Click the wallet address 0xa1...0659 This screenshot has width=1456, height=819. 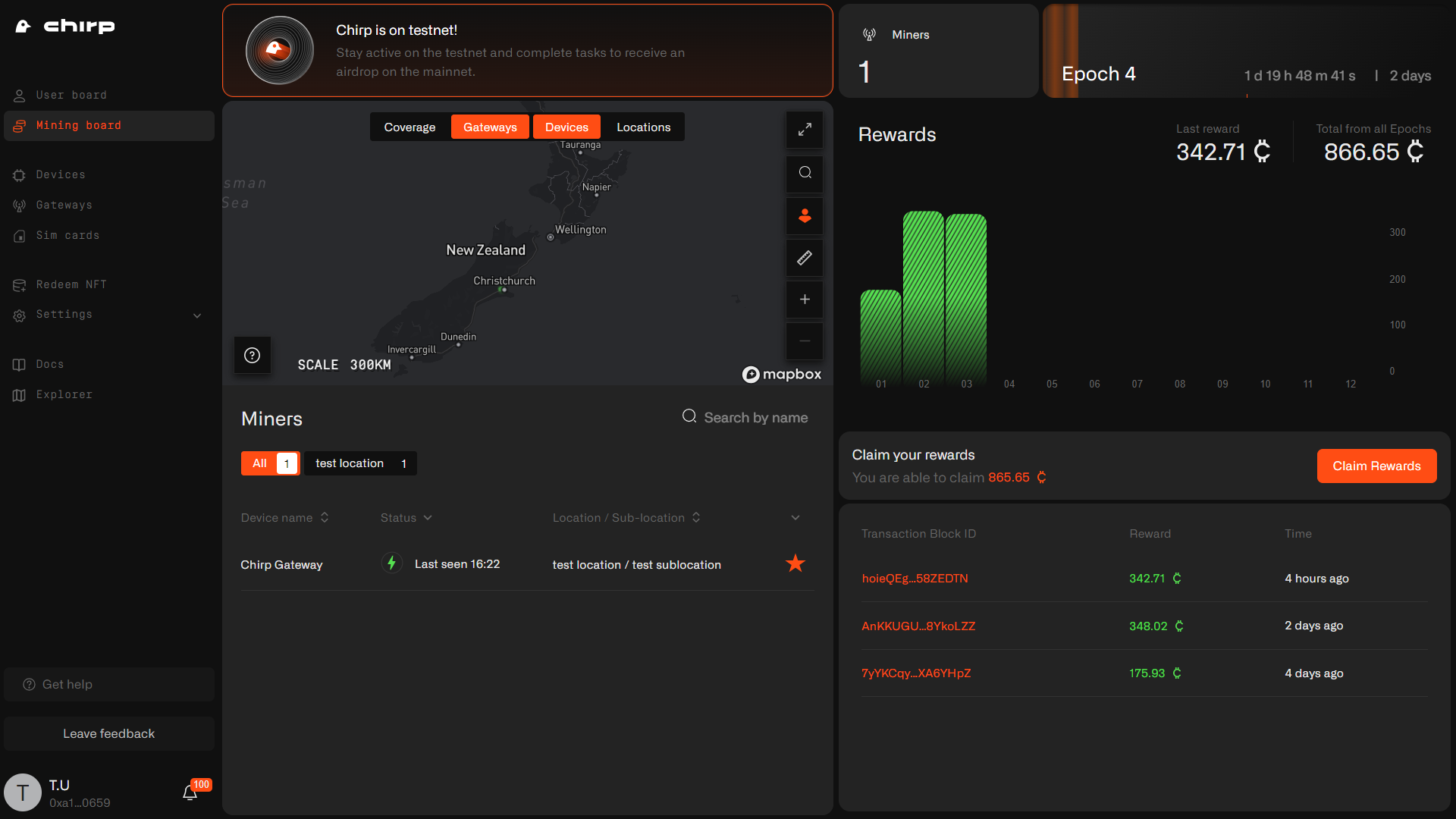[80, 802]
